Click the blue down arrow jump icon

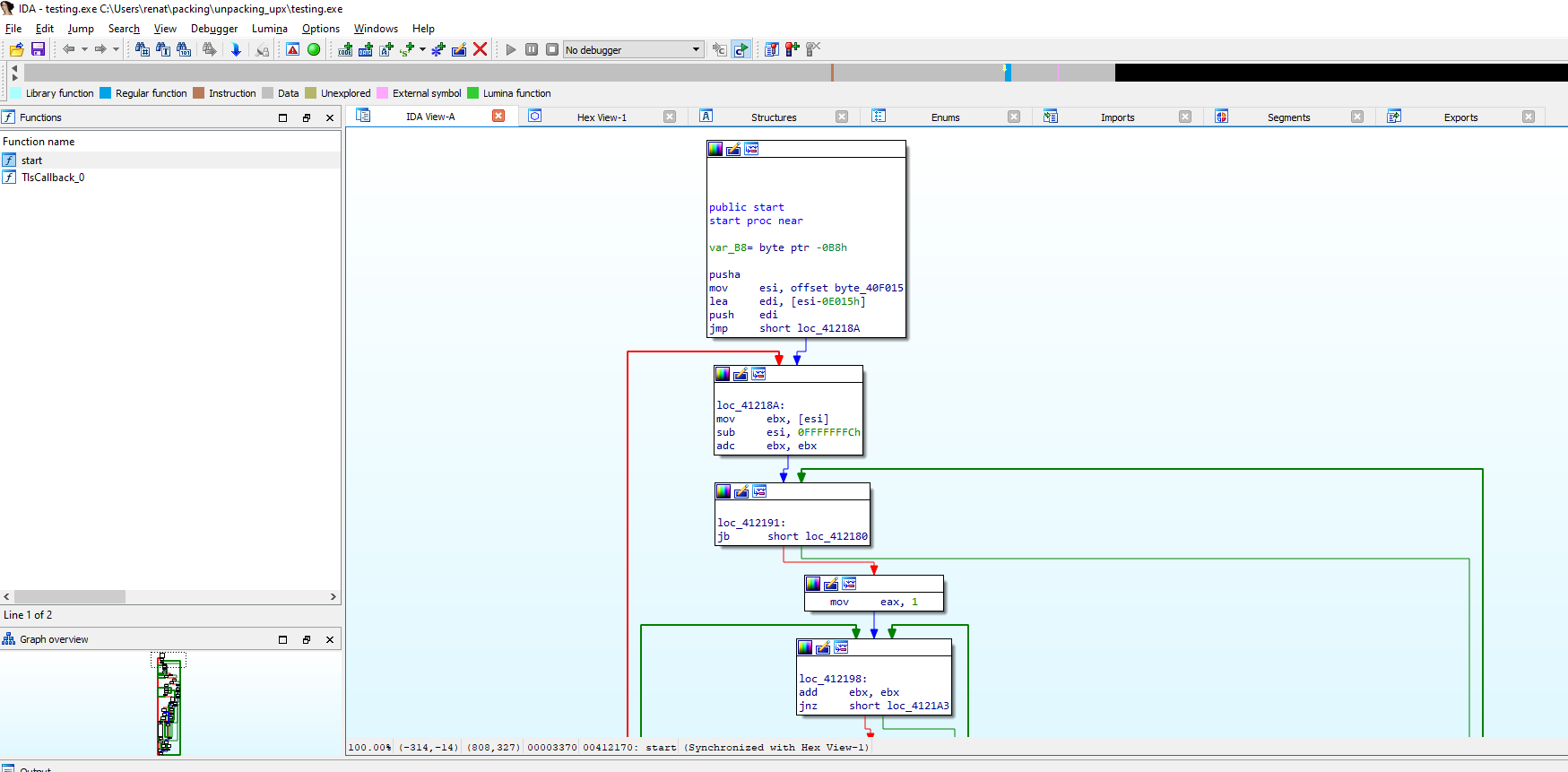[236, 49]
